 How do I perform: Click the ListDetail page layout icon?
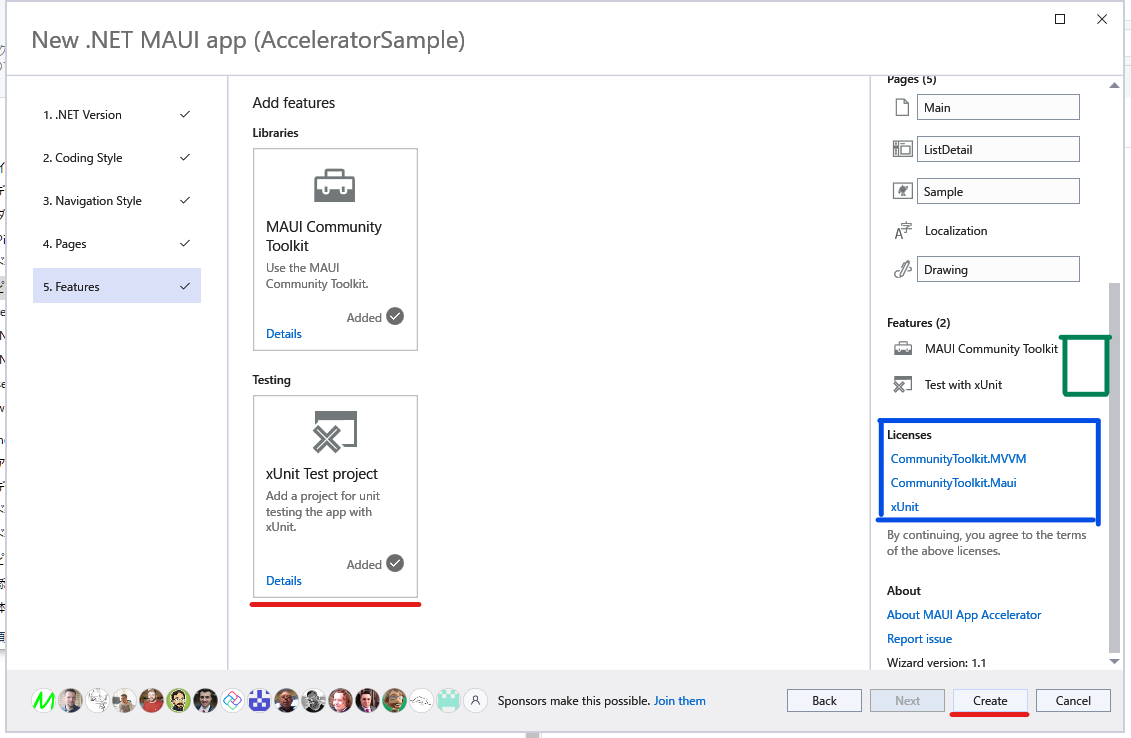pyautogui.click(x=902, y=149)
